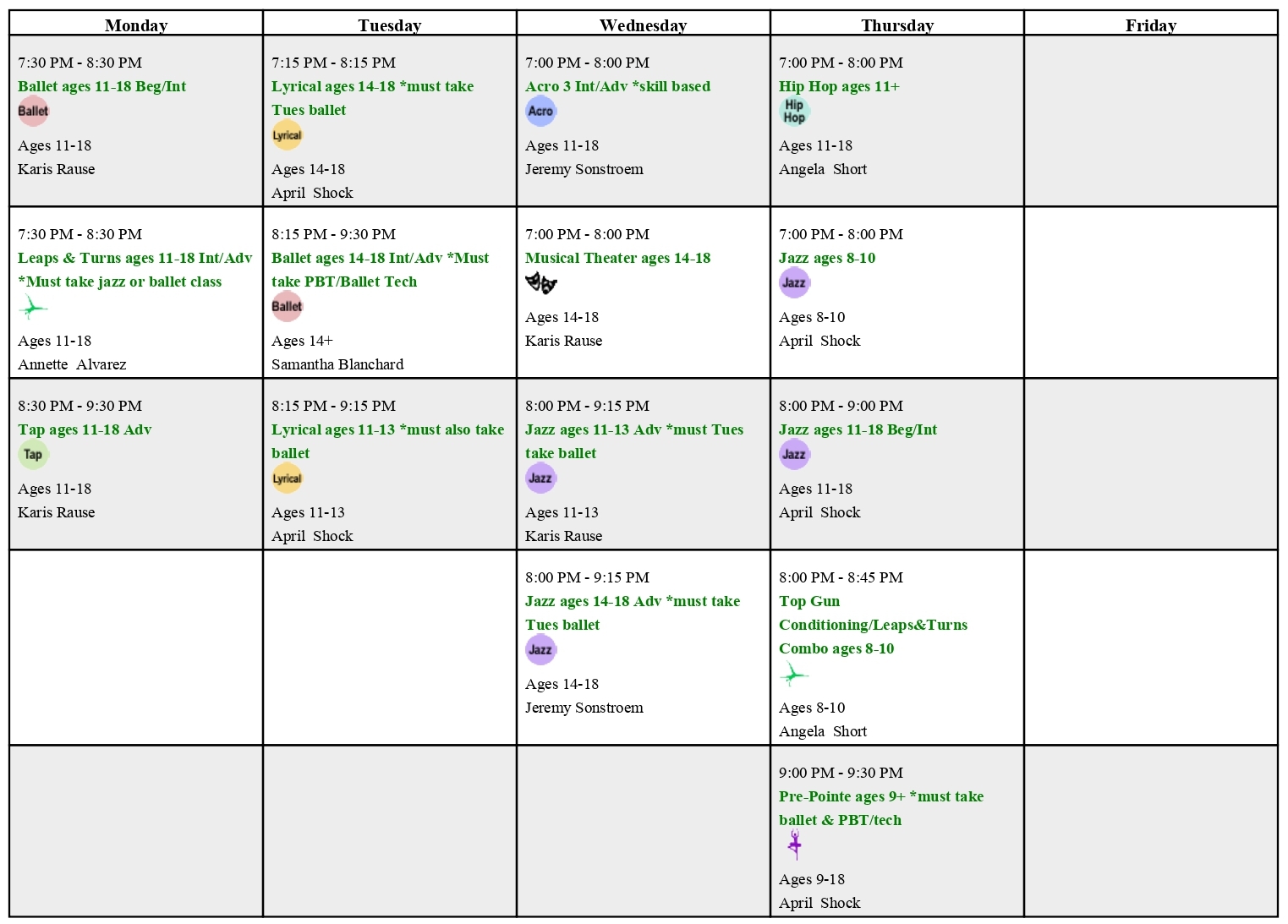
Task: Click the green leaping dancer icon on Monday
Action: pos(33,308)
